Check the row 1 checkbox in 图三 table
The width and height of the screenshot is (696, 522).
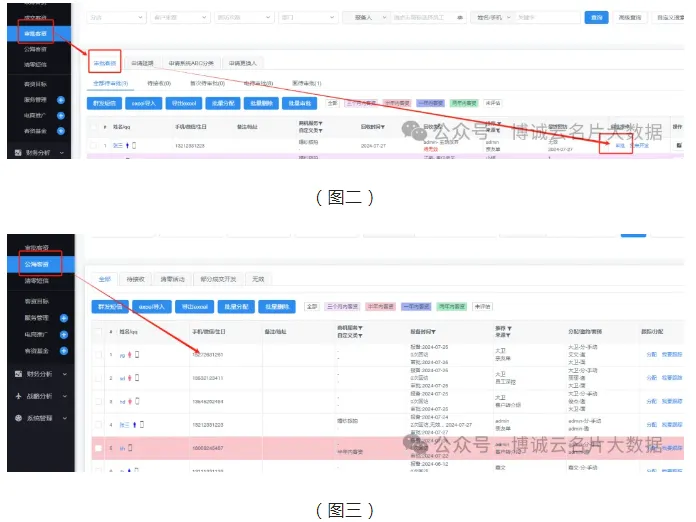click(98, 355)
